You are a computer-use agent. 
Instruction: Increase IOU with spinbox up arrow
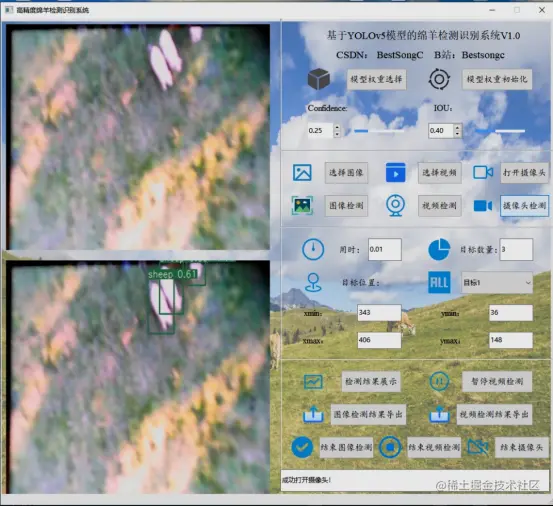(458, 127)
